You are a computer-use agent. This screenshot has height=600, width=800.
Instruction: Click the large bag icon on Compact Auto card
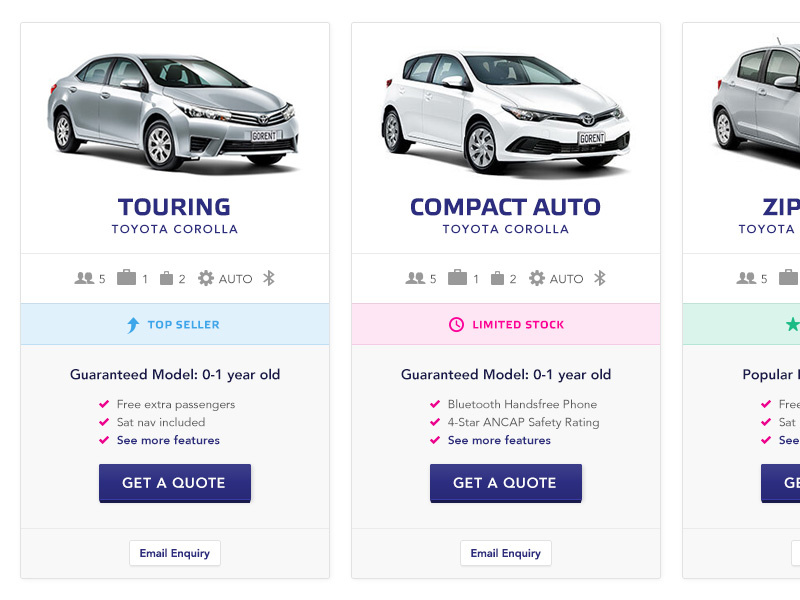pos(455,278)
